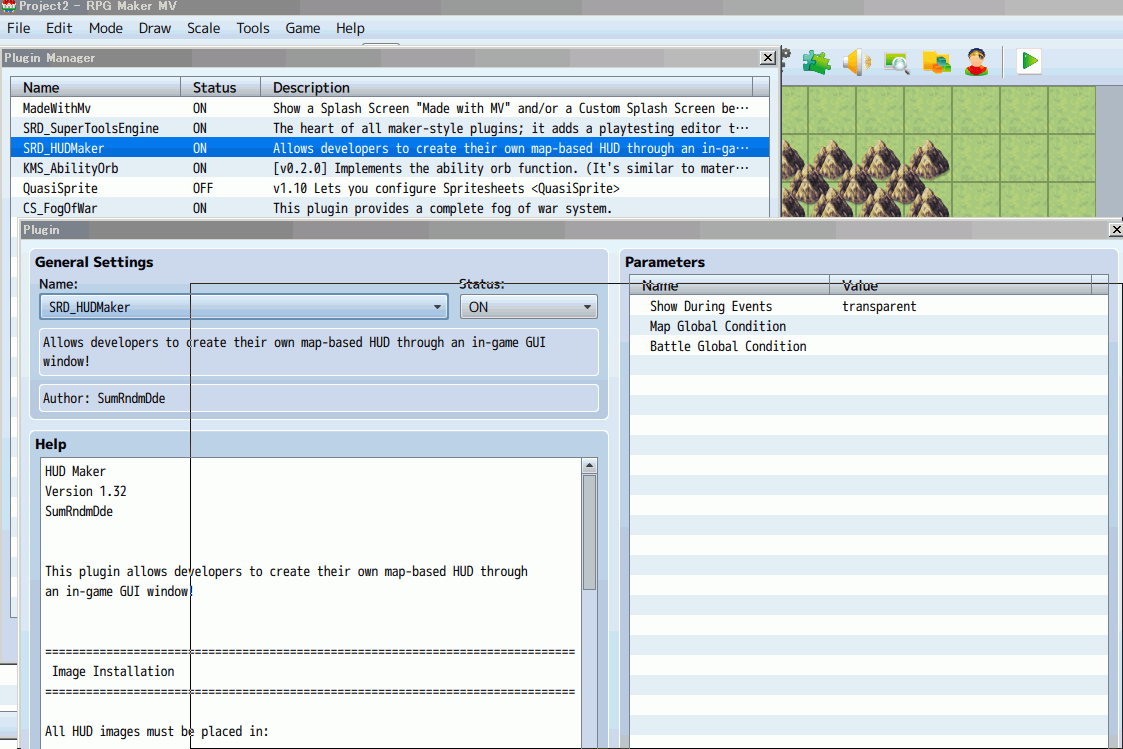Click the 'transparent' parameter value

pyautogui.click(x=879, y=306)
